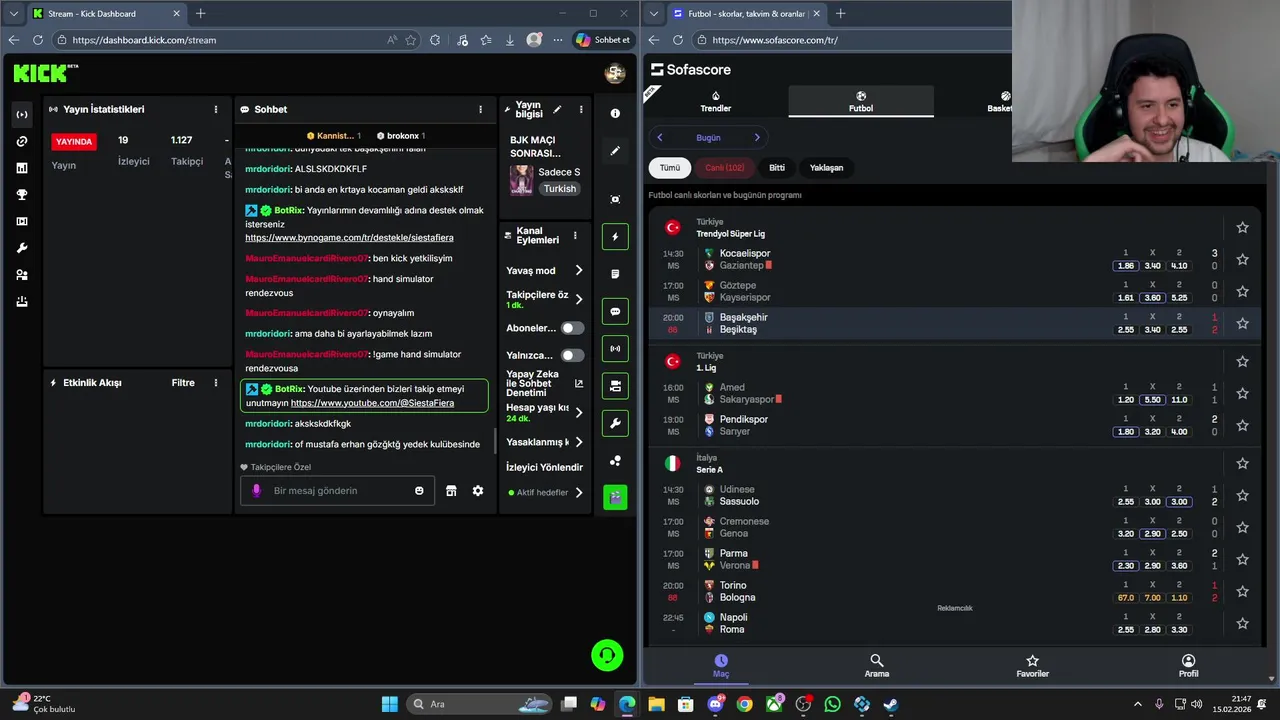The image size is (1280, 720).
Task: Favorite the Başakşehir vs Beşiktaş match
Action: 1242,324
